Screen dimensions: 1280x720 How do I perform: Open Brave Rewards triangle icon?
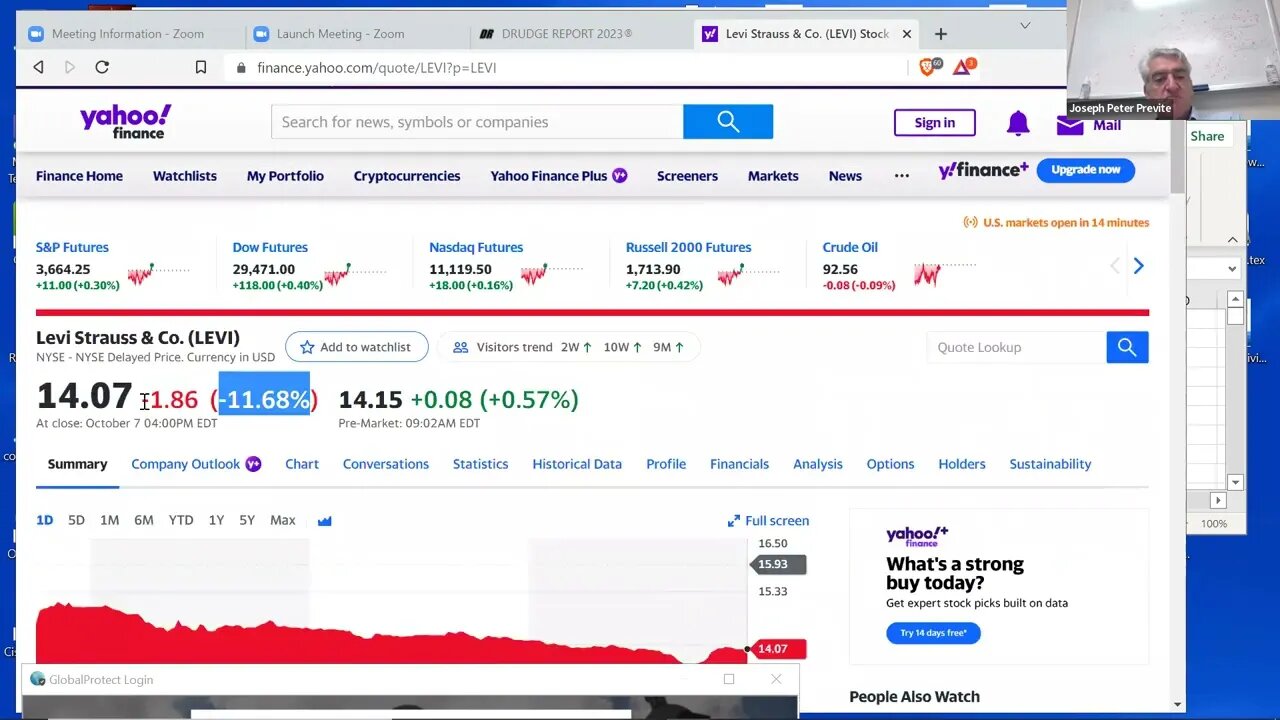point(963,67)
